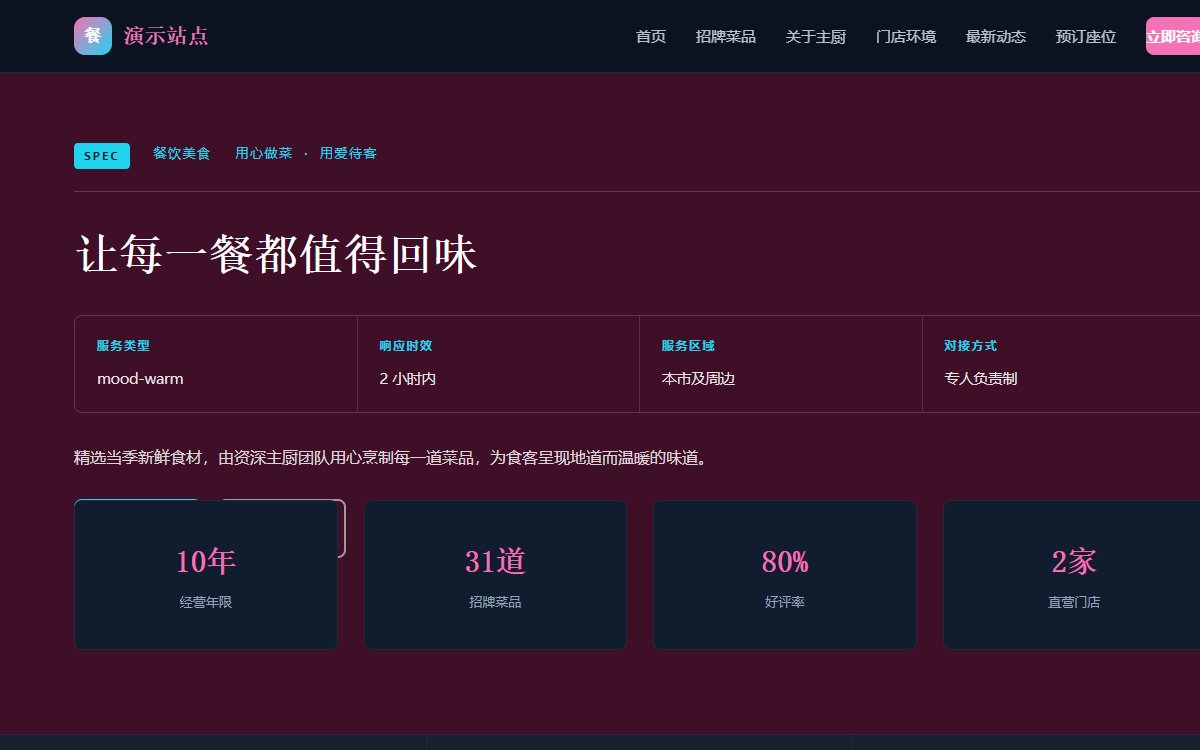This screenshot has width=1200, height=750.
Task: Click the 经营年限 card label
Action: (206, 603)
